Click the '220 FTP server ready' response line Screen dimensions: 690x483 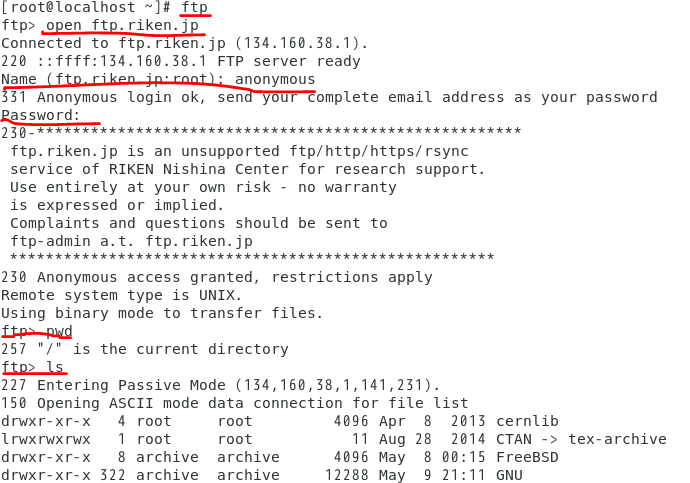181,61
